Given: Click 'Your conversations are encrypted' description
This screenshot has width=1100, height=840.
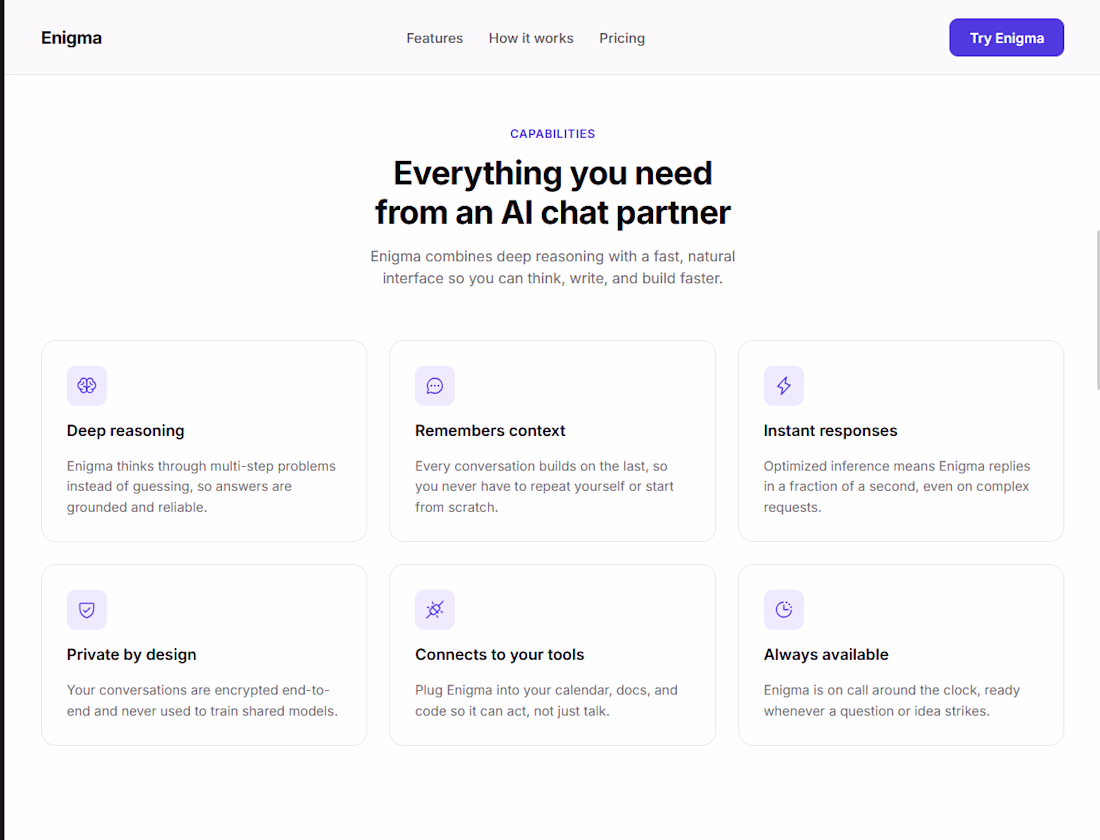Looking at the screenshot, I should pos(202,700).
